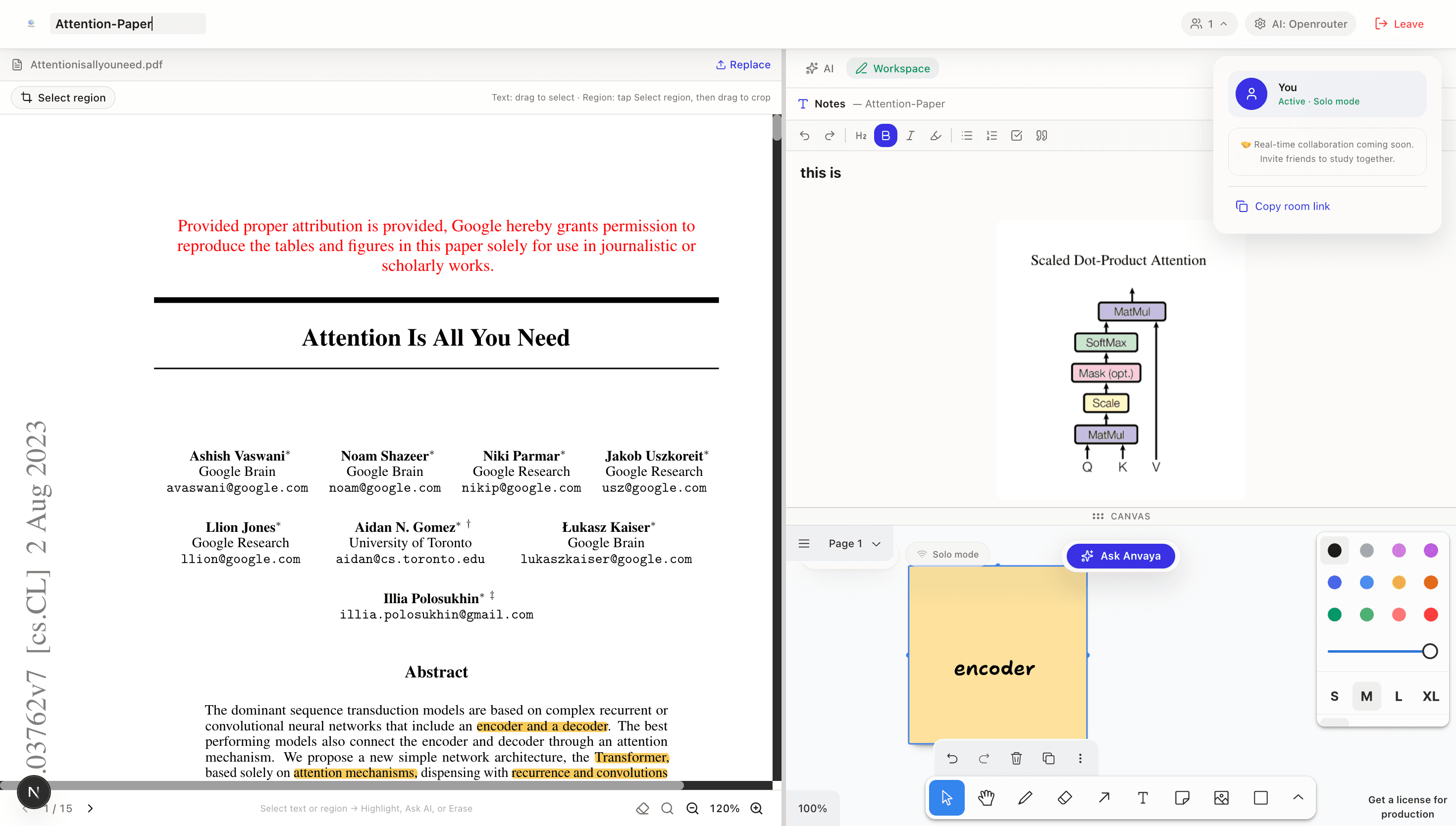Duplicate the selected canvas shape

point(1048,759)
